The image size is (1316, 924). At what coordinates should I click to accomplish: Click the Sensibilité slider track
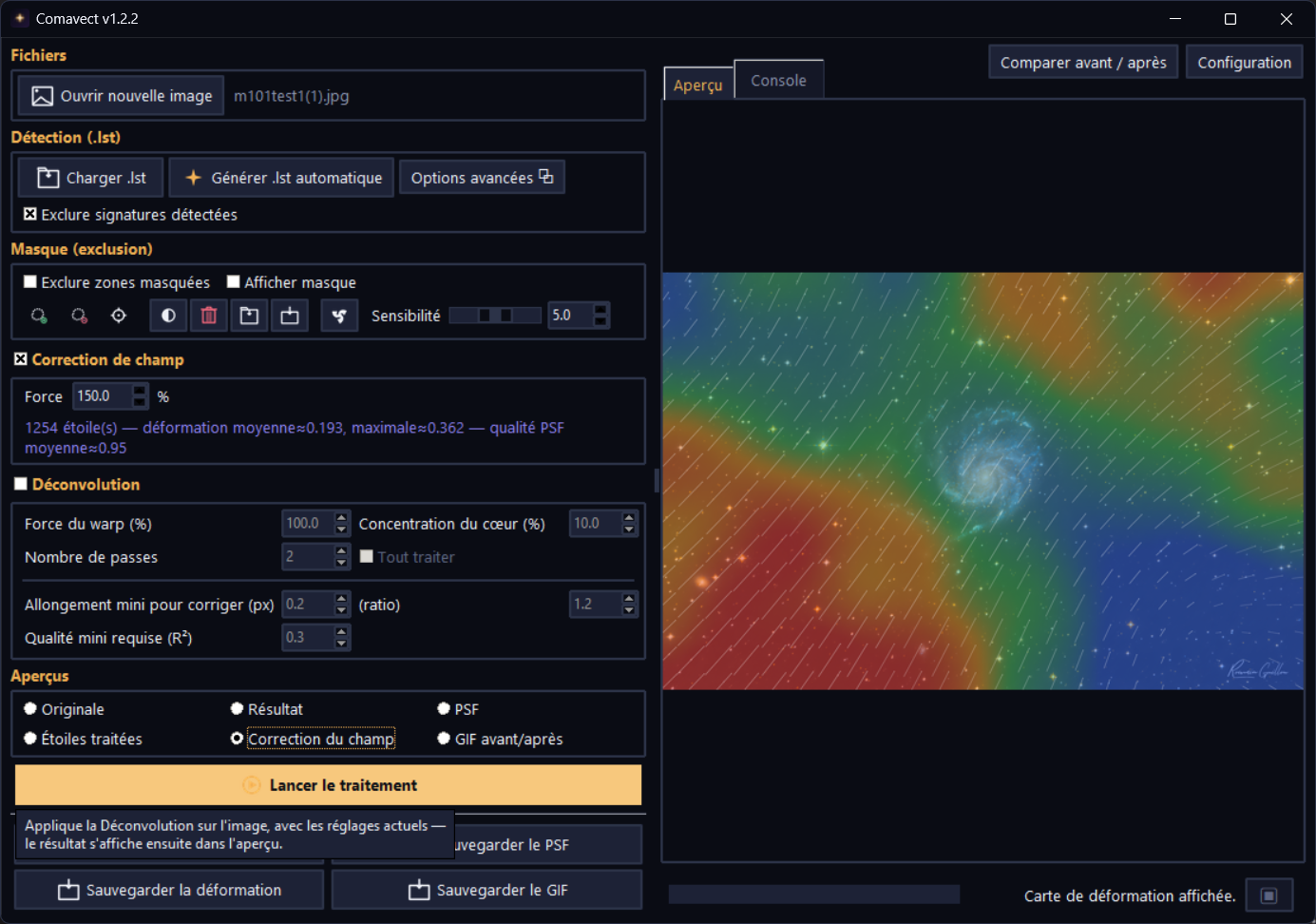495,316
